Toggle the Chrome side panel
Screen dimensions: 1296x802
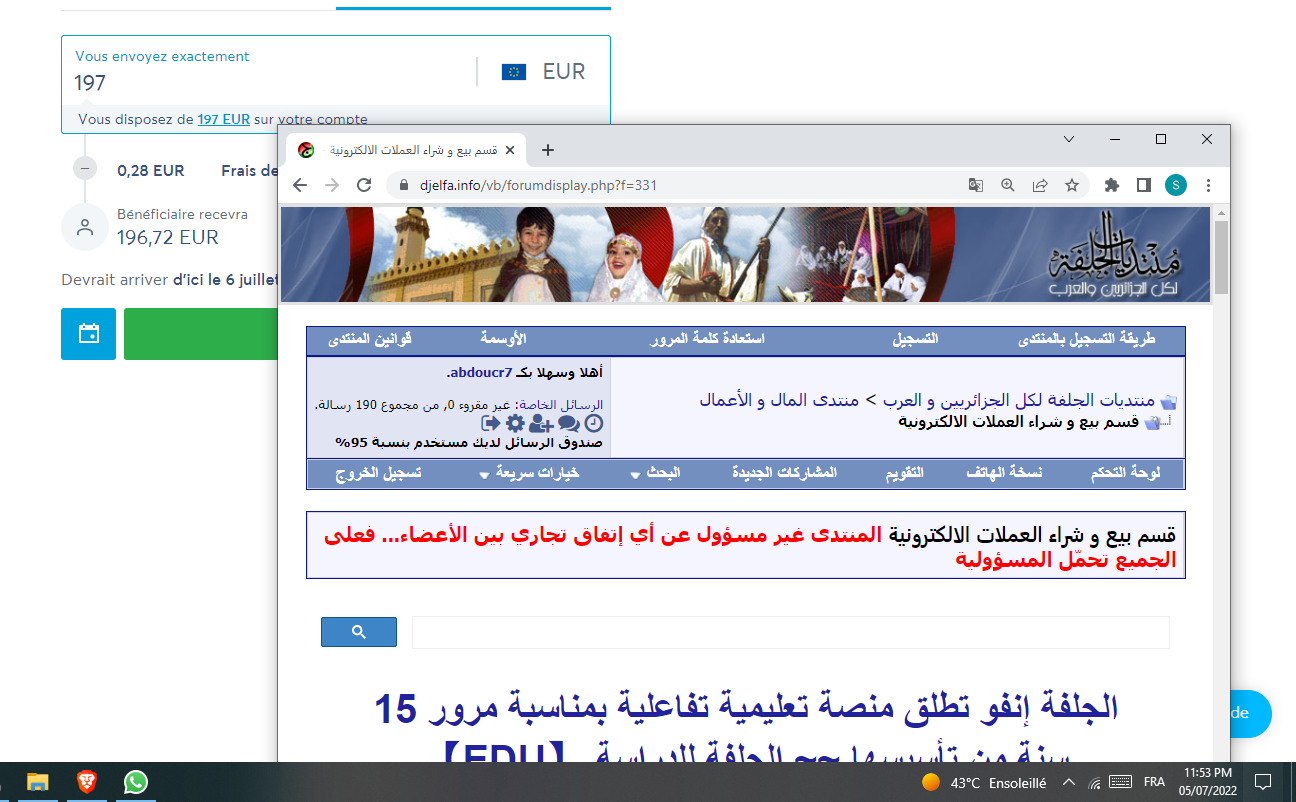pos(1143,185)
